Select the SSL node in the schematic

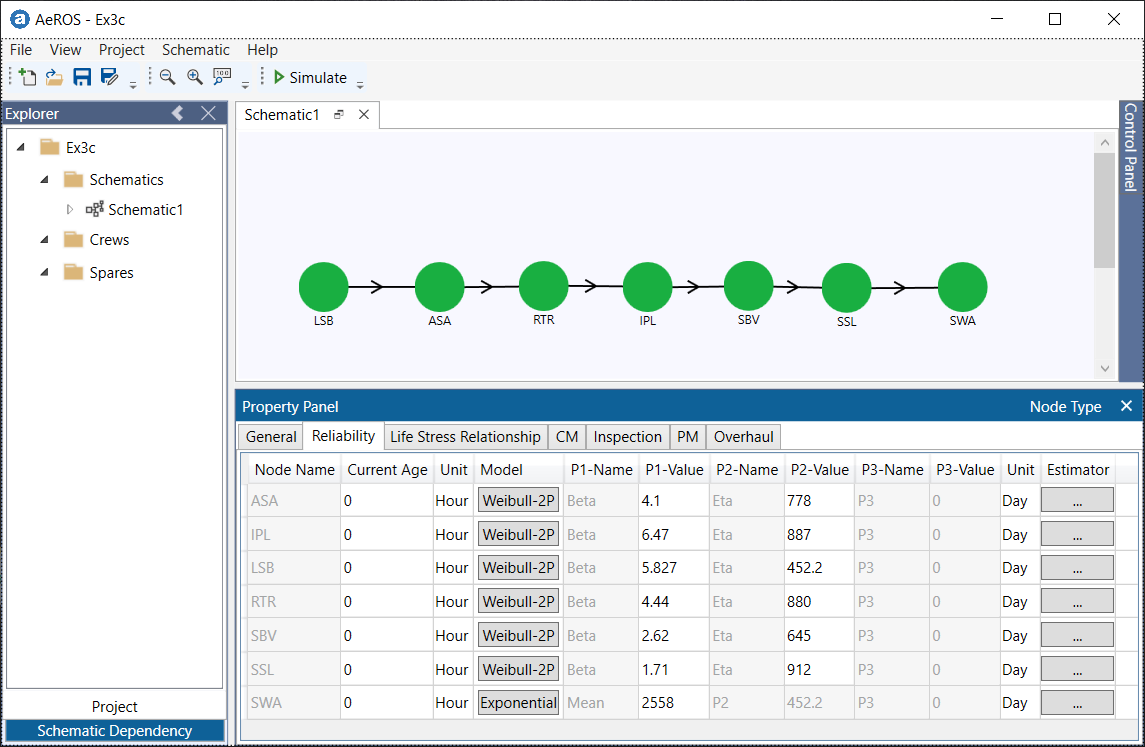[846, 288]
